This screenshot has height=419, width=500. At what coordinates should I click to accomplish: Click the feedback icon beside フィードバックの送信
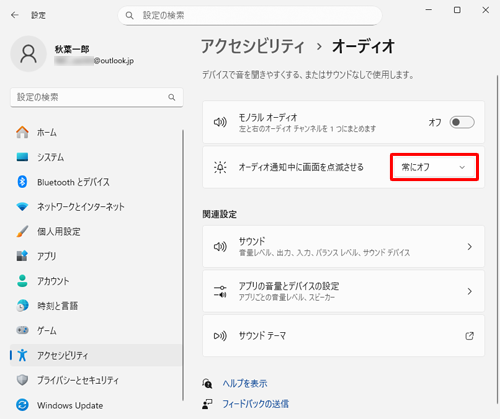pos(207,404)
